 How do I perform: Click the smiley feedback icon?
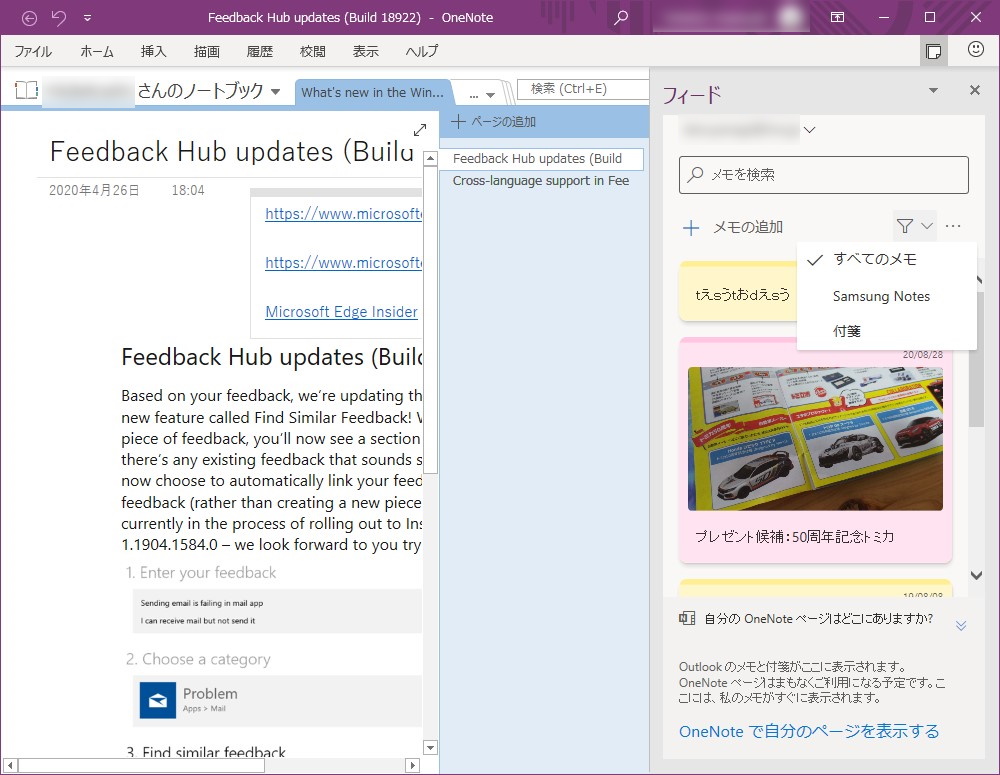click(x=975, y=49)
